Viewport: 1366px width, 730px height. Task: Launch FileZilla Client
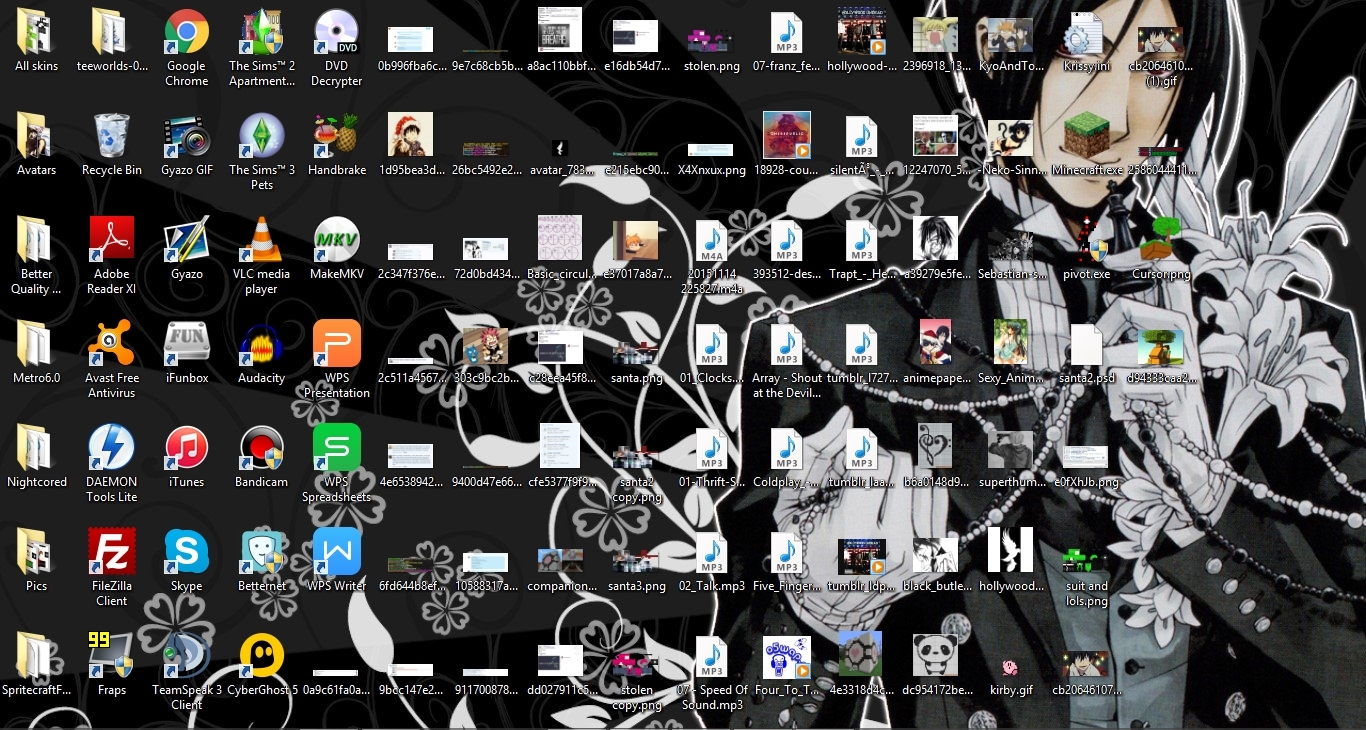(112, 553)
